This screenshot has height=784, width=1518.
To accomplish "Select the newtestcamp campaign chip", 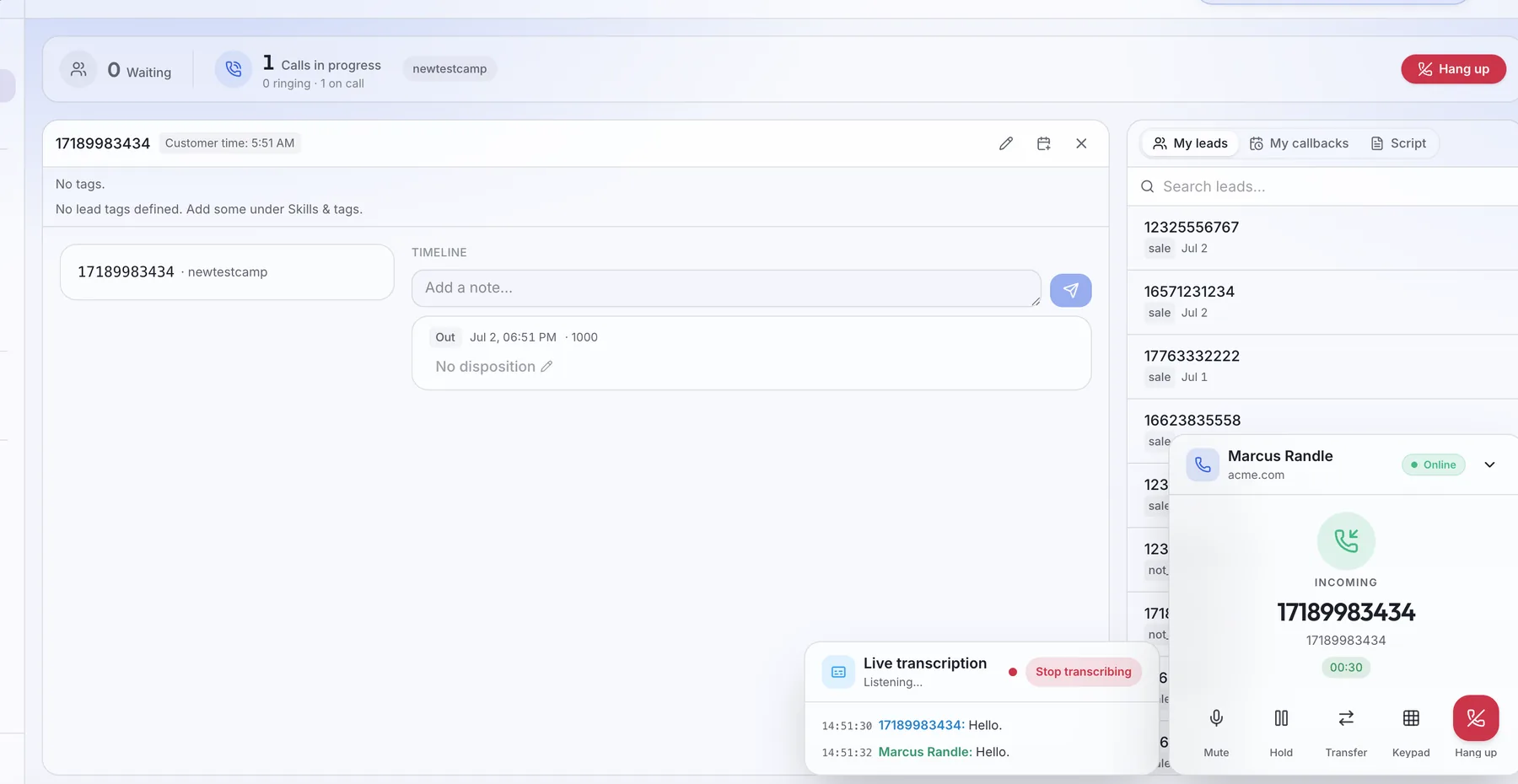I will [449, 69].
